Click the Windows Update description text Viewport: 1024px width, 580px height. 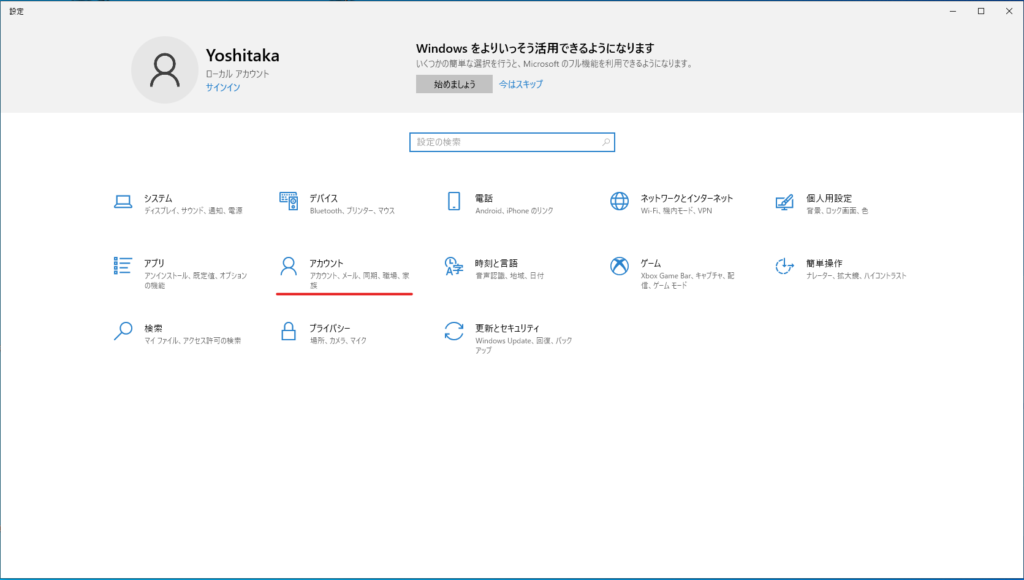(x=523, y=346)
